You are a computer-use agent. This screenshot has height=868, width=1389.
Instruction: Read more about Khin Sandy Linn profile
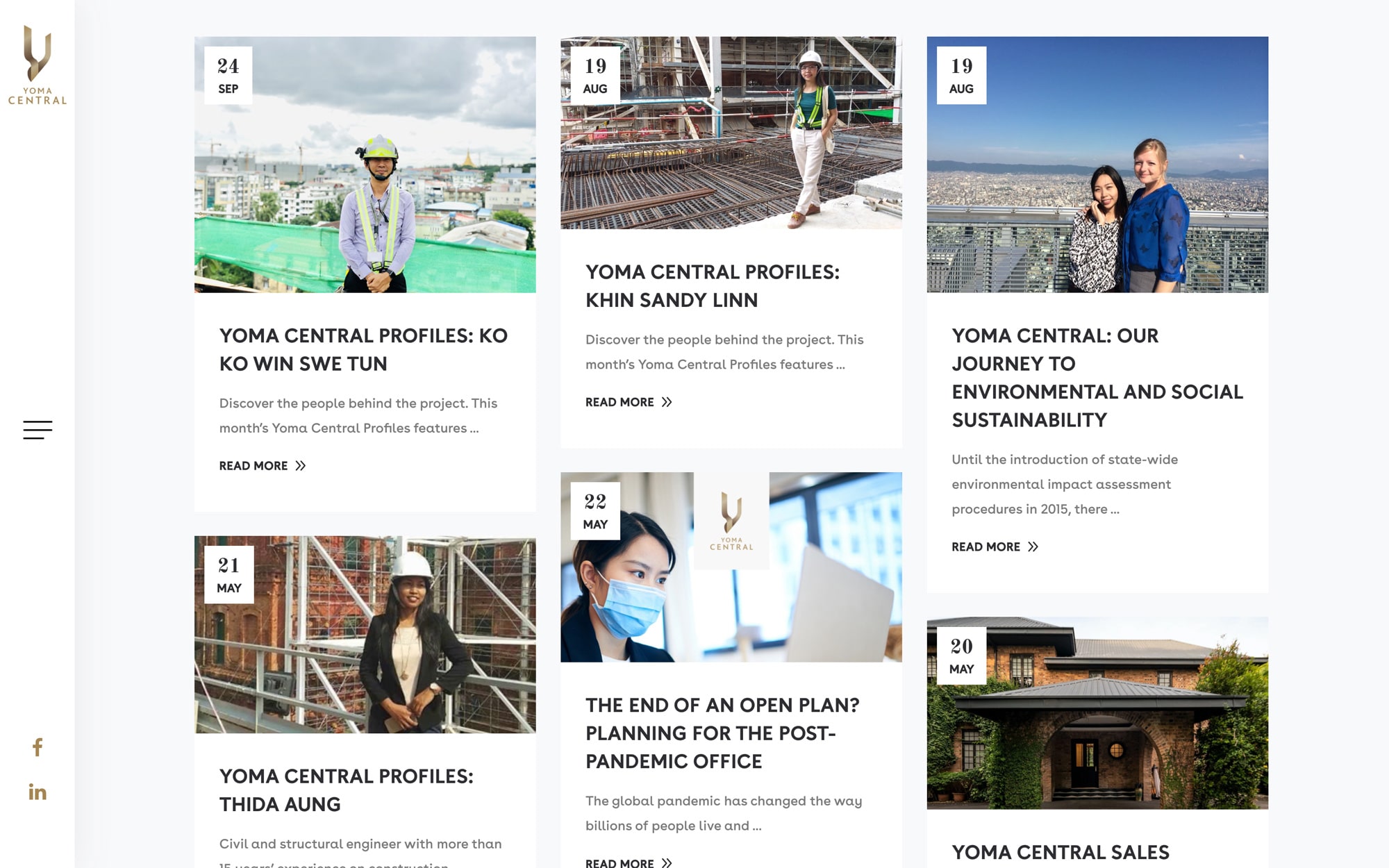[629, 402]
